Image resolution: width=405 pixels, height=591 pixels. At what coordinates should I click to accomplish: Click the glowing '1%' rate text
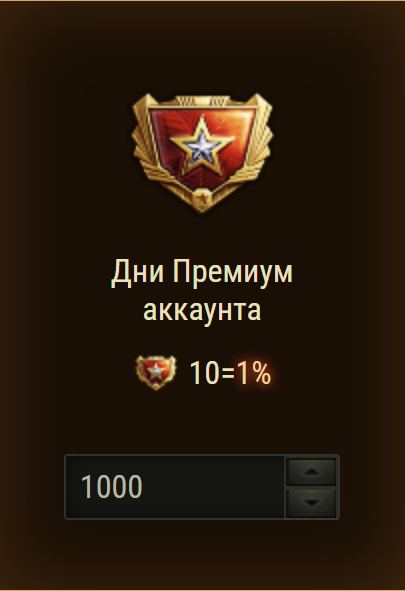pos(254,373)
